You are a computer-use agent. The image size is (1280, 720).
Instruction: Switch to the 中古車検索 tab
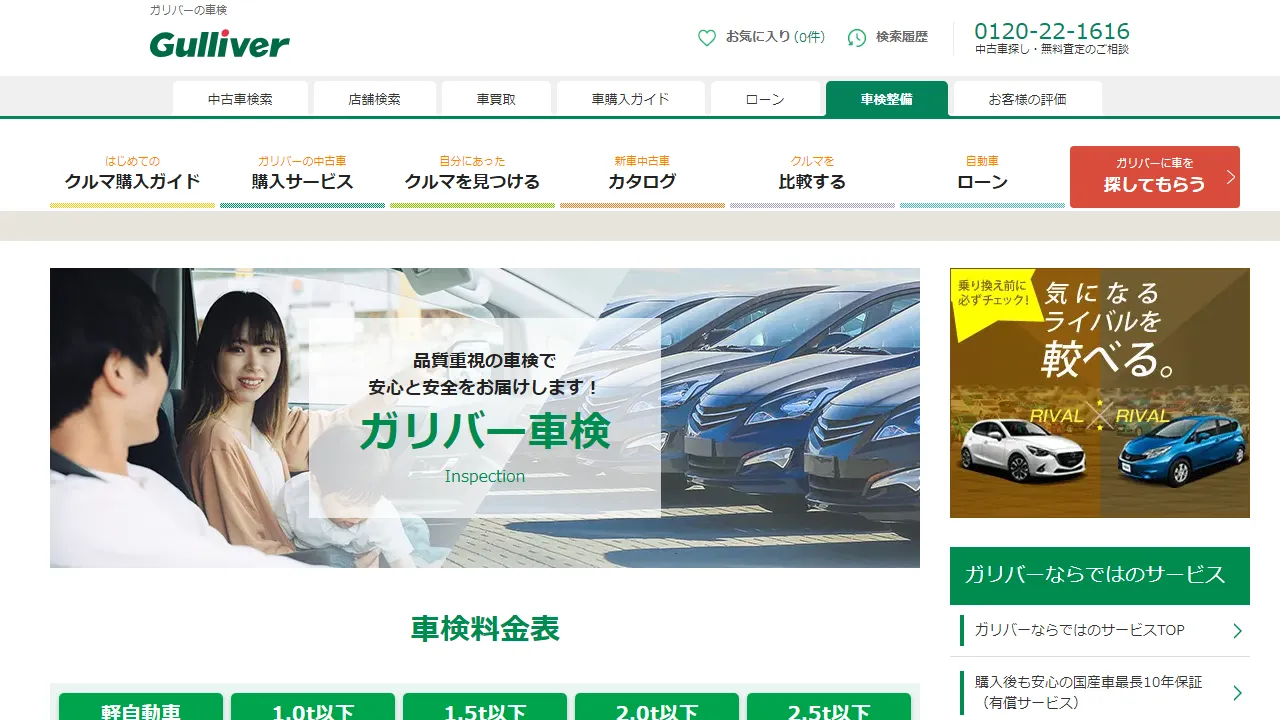240,98
